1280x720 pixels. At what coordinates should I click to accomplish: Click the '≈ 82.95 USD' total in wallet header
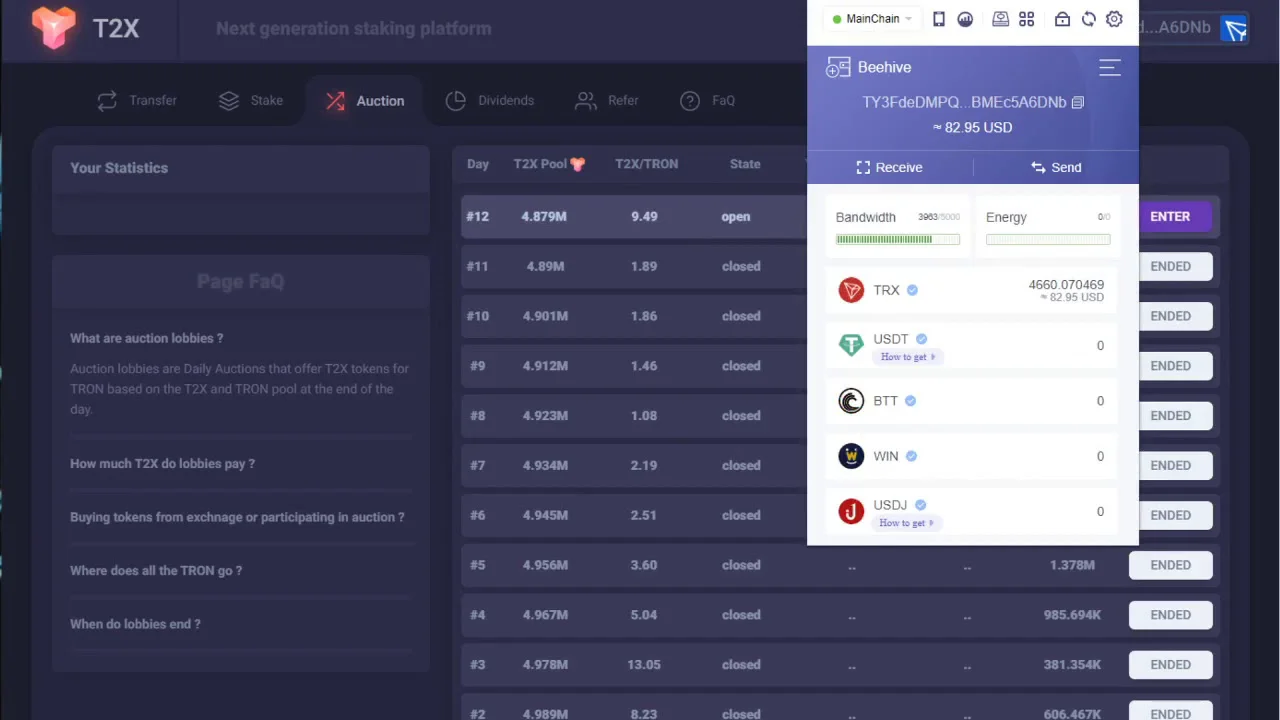(x=972, y=128)
